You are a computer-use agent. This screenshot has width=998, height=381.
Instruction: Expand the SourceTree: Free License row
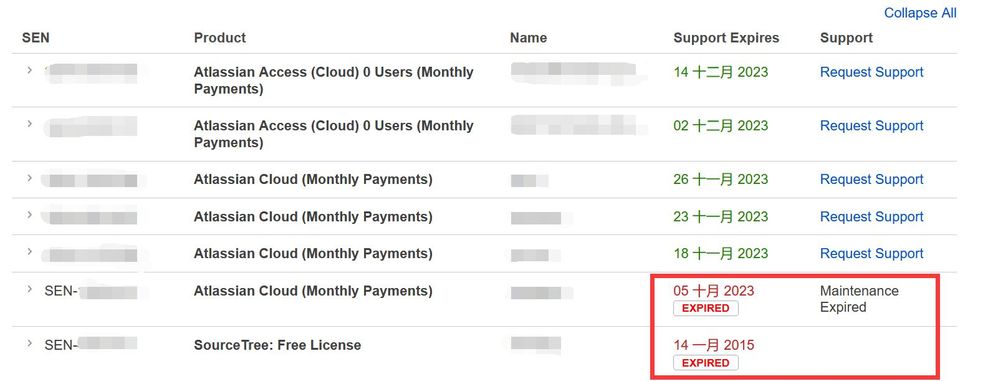pos(29,343)
